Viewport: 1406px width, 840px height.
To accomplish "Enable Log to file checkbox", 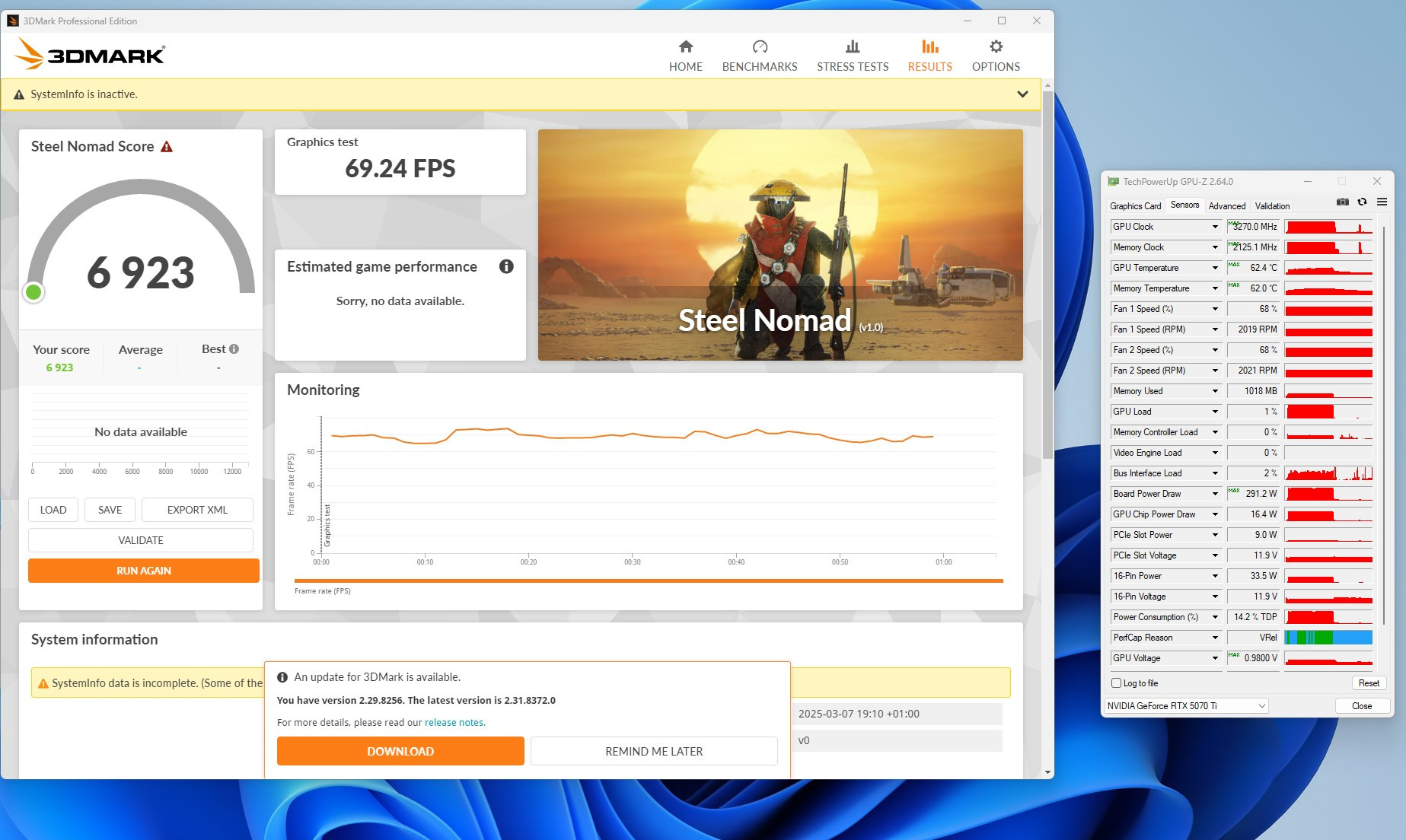I will 1117,683.
